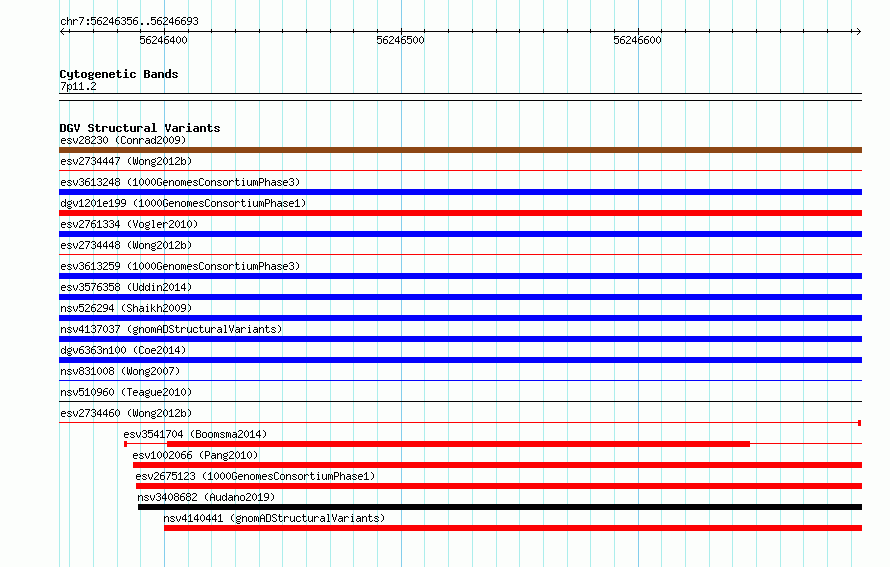890x567 pixels.
Task: Select the blue dgv6363n100 variant bar
Action: pyautogui.click(x=460, y=360)
